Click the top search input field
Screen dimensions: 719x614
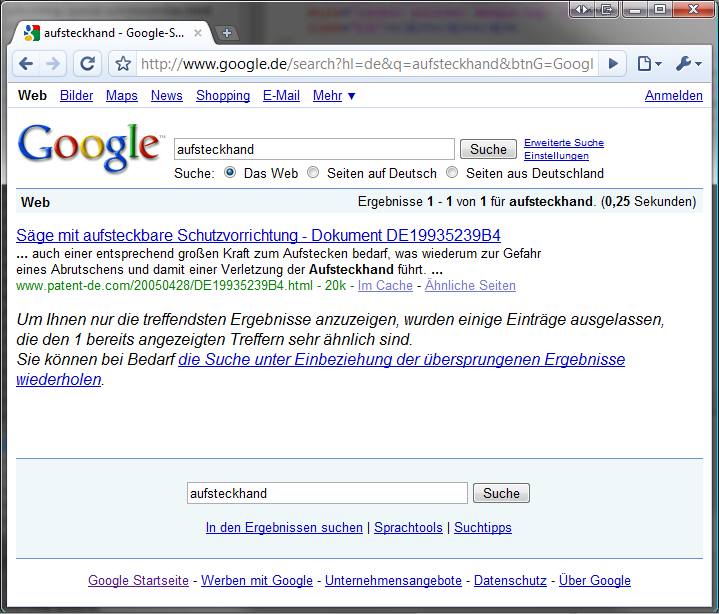pyautogui.click(x=314, y=149)
